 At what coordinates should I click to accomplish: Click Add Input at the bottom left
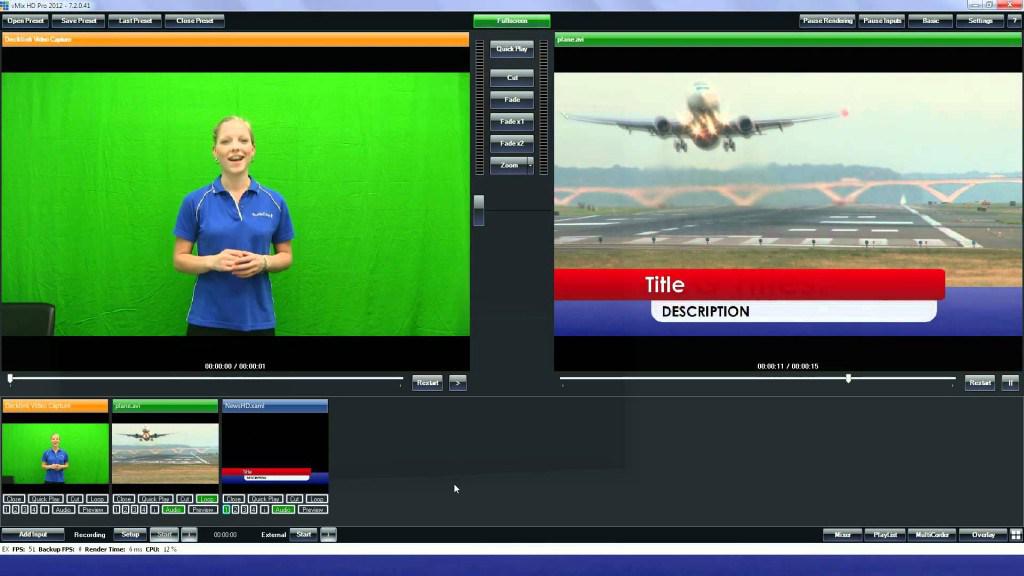click(x=31, y=534)
